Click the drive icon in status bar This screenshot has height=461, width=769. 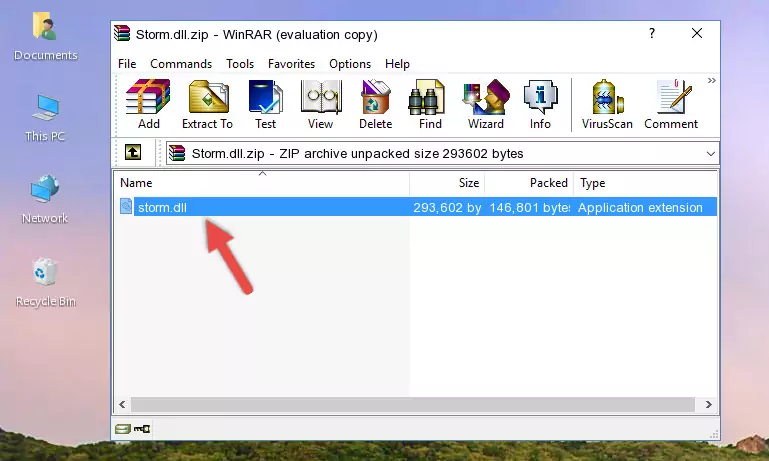click(x=123, y=429)
